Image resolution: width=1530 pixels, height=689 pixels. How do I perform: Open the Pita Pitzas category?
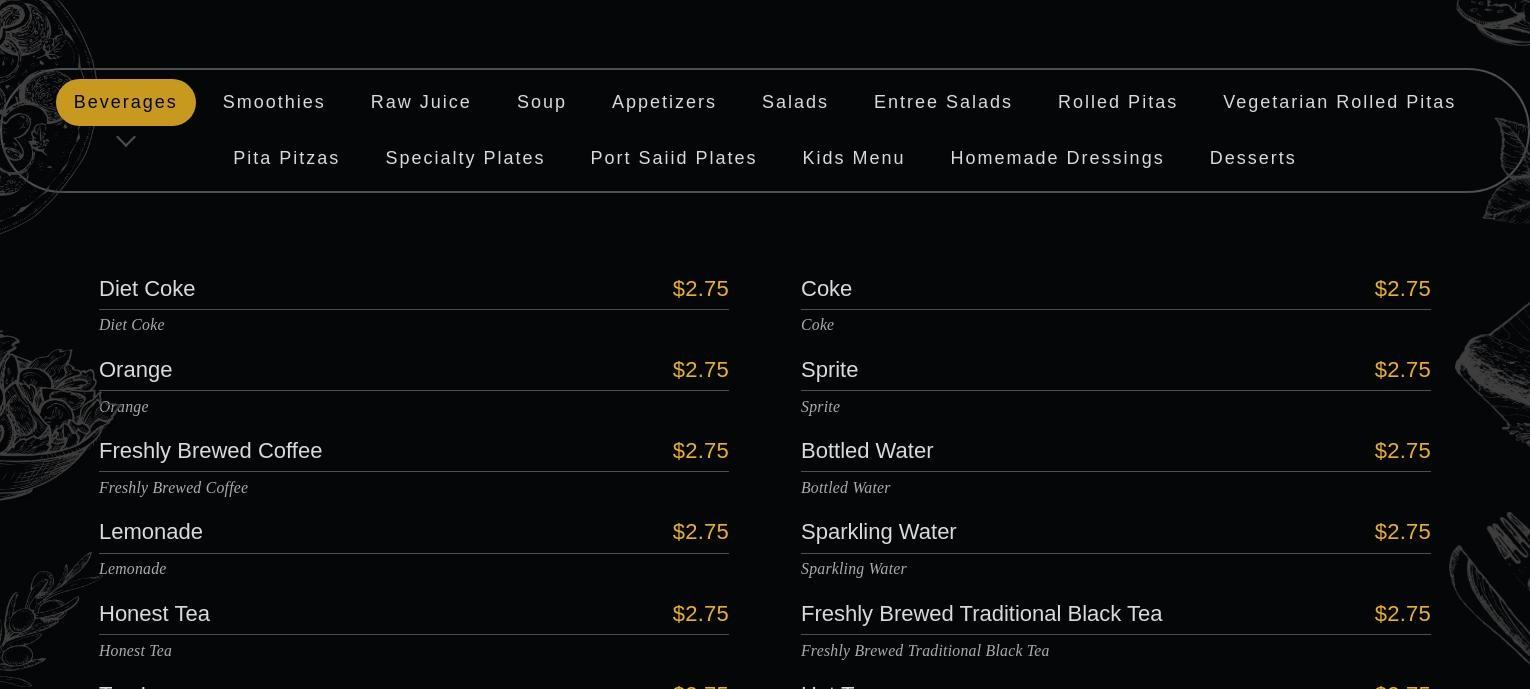pos(287,158)
